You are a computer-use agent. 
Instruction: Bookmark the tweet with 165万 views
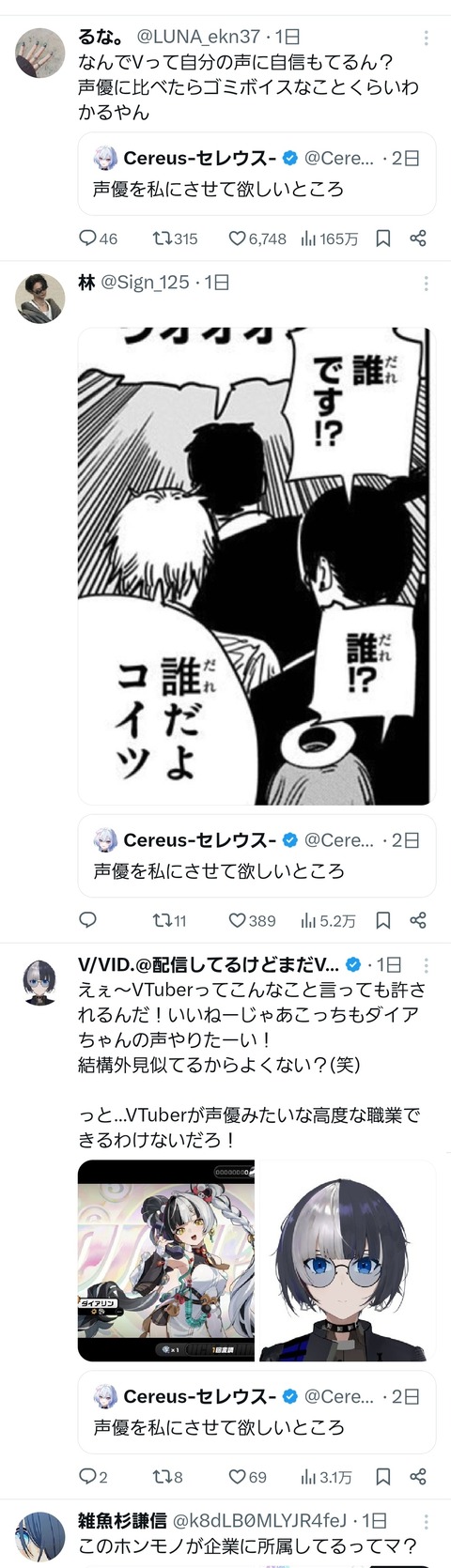click(x=383, y=238)
